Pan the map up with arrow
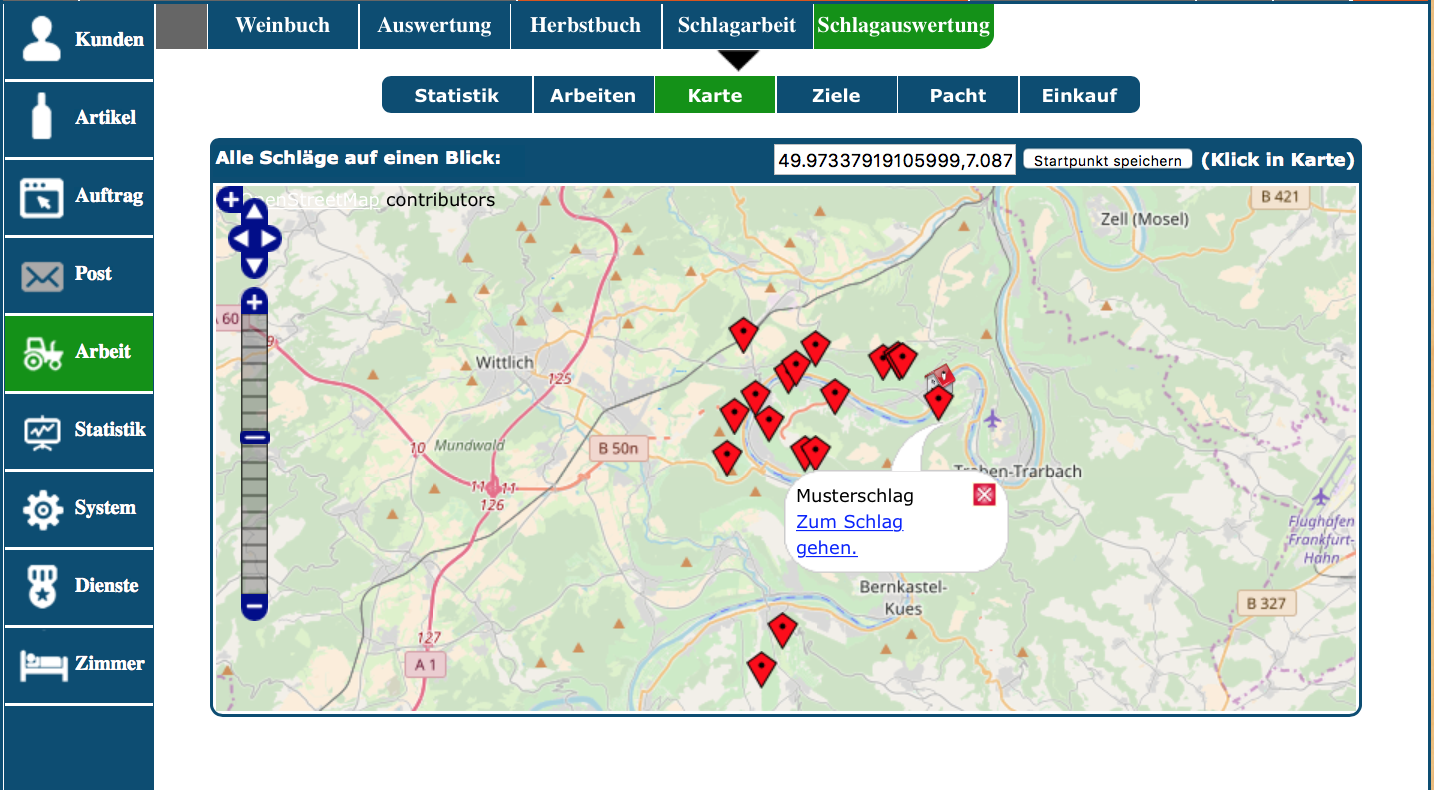1434x790 pixels. coord(255,211)
